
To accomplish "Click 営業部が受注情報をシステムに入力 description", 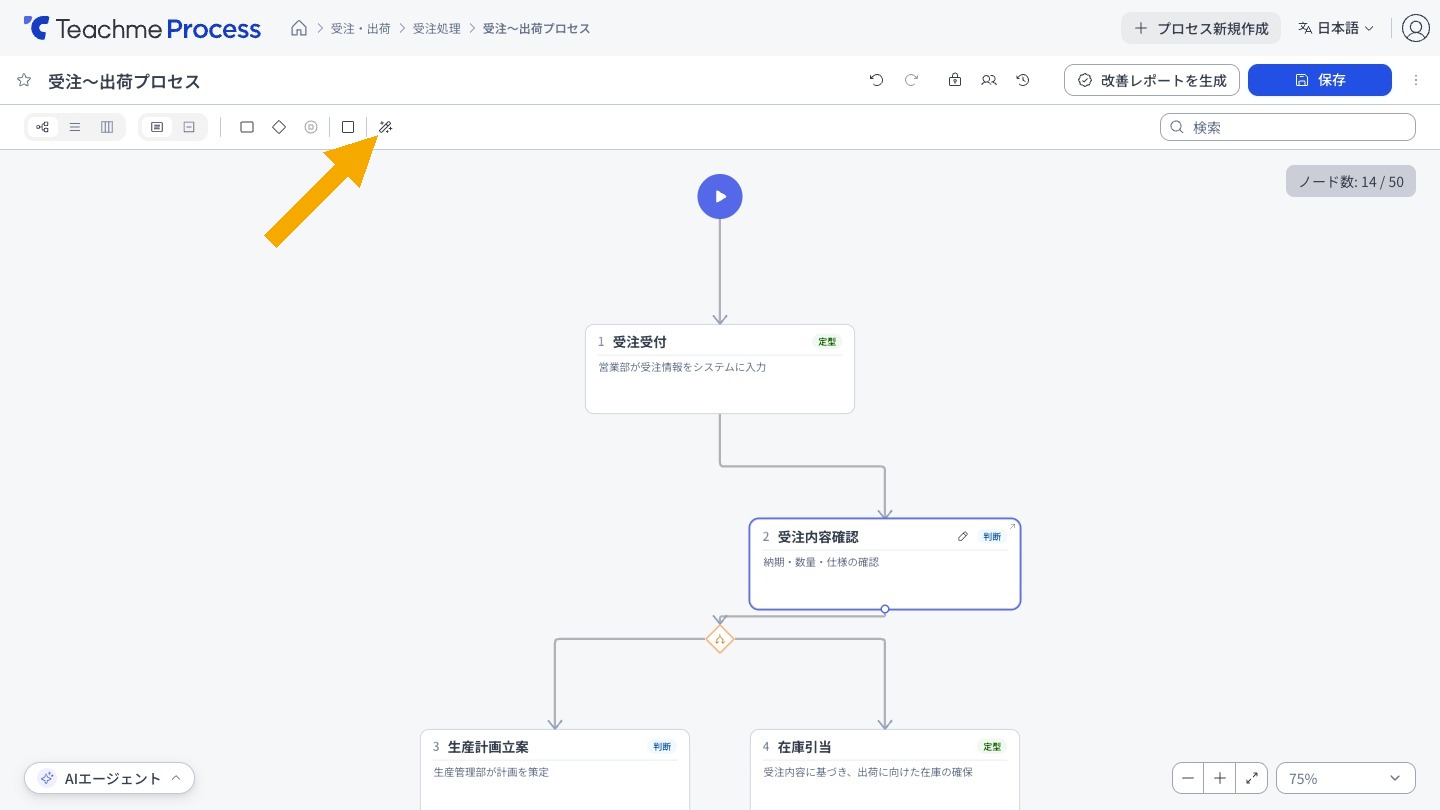I will pyautogui.click(x=682, y=367).
